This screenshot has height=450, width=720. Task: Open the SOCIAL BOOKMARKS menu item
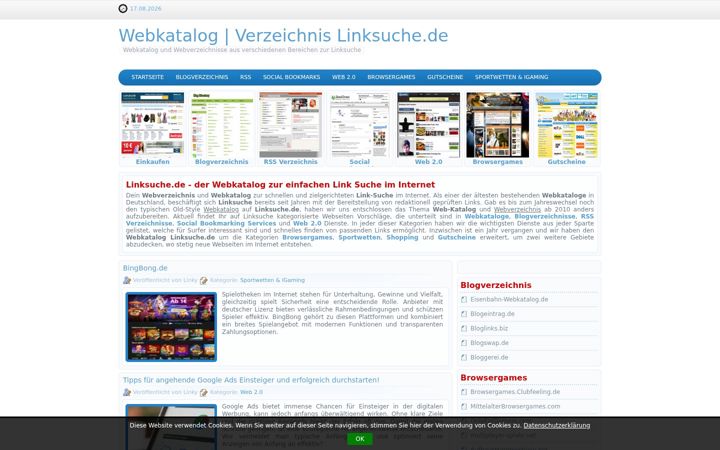click(x=291, y=77)
